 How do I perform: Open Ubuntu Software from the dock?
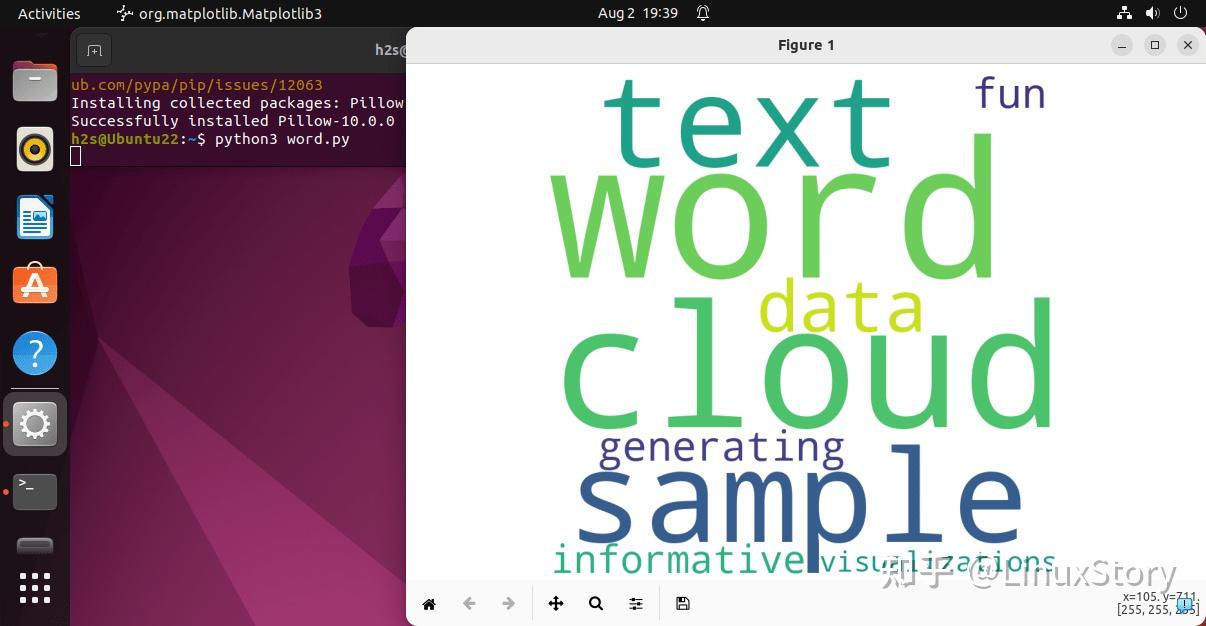35,284
